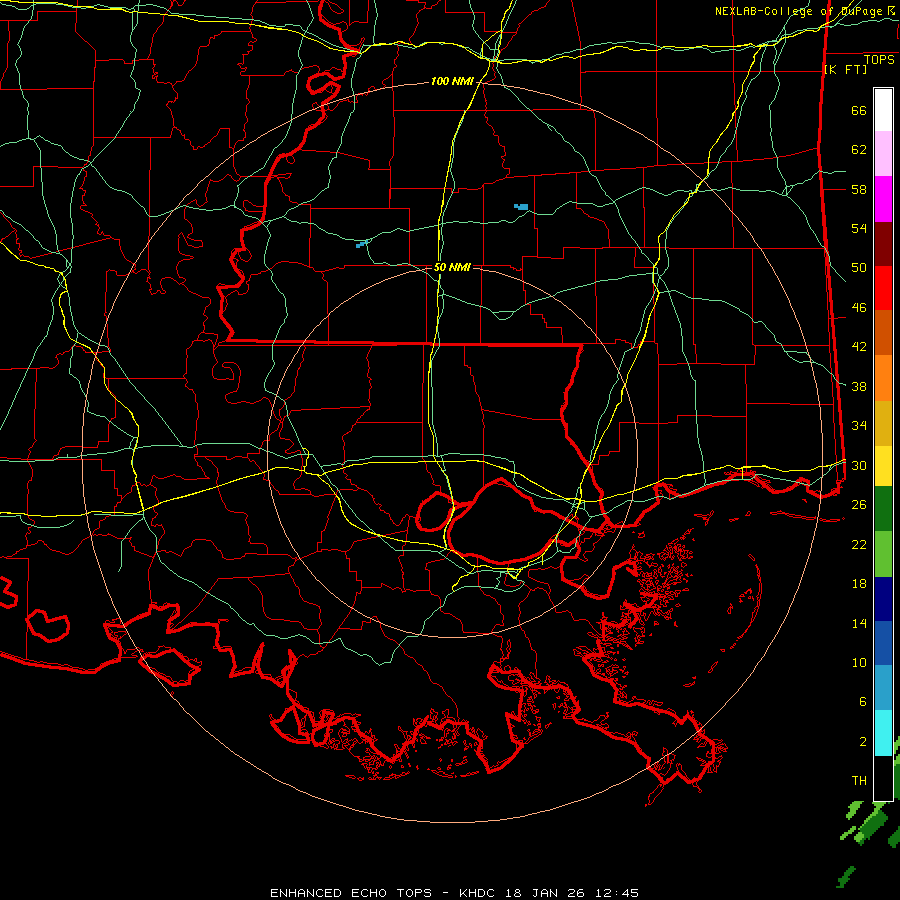Click the "TH" threshold legend label
The height and width of the screenshot is (900, 900).
point(859,781)
